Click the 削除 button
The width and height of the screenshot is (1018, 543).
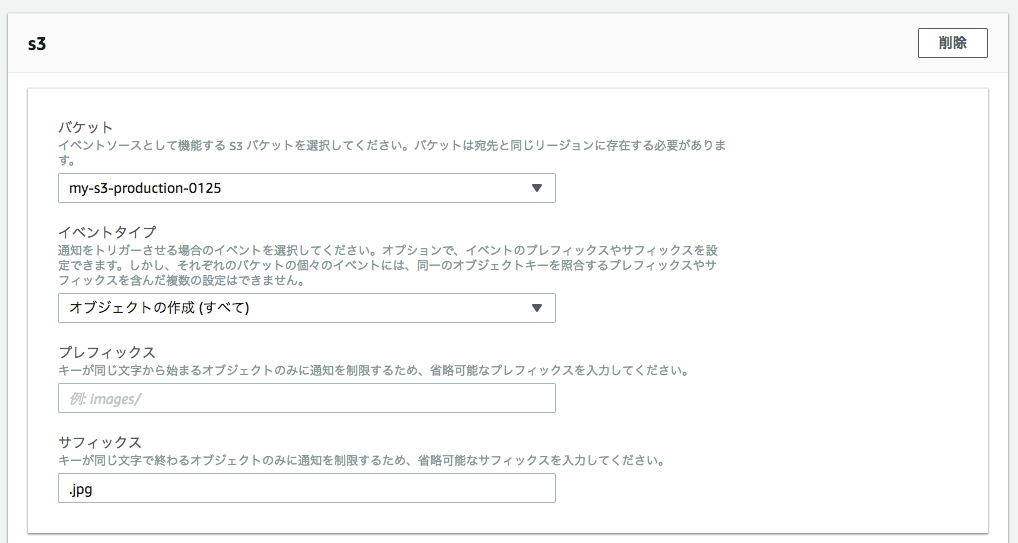(x=952, y=43)
